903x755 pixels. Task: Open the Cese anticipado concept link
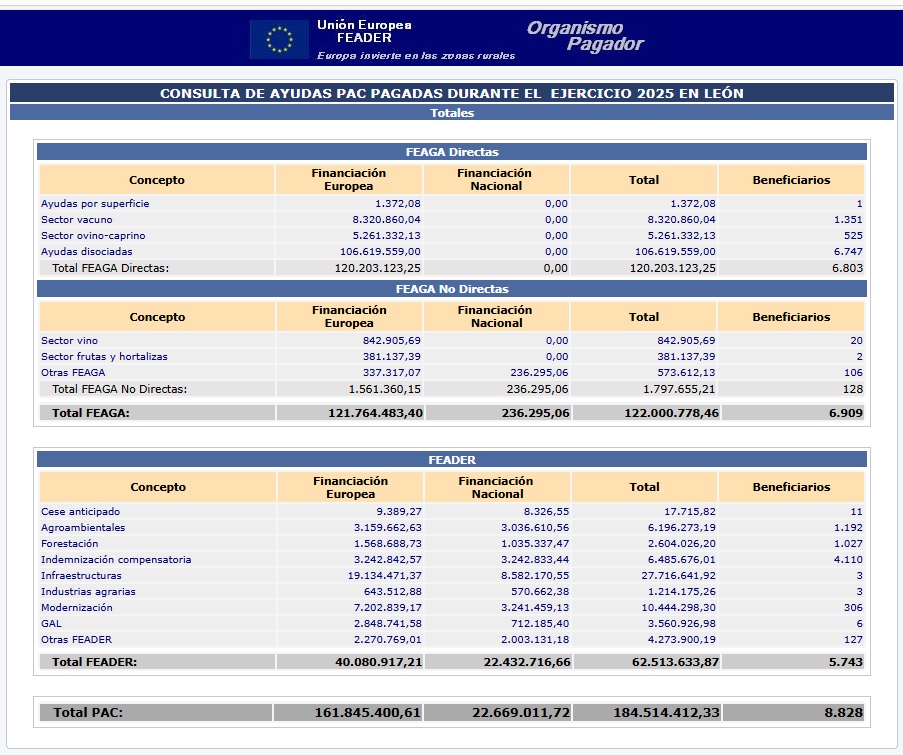coord(82,512)
